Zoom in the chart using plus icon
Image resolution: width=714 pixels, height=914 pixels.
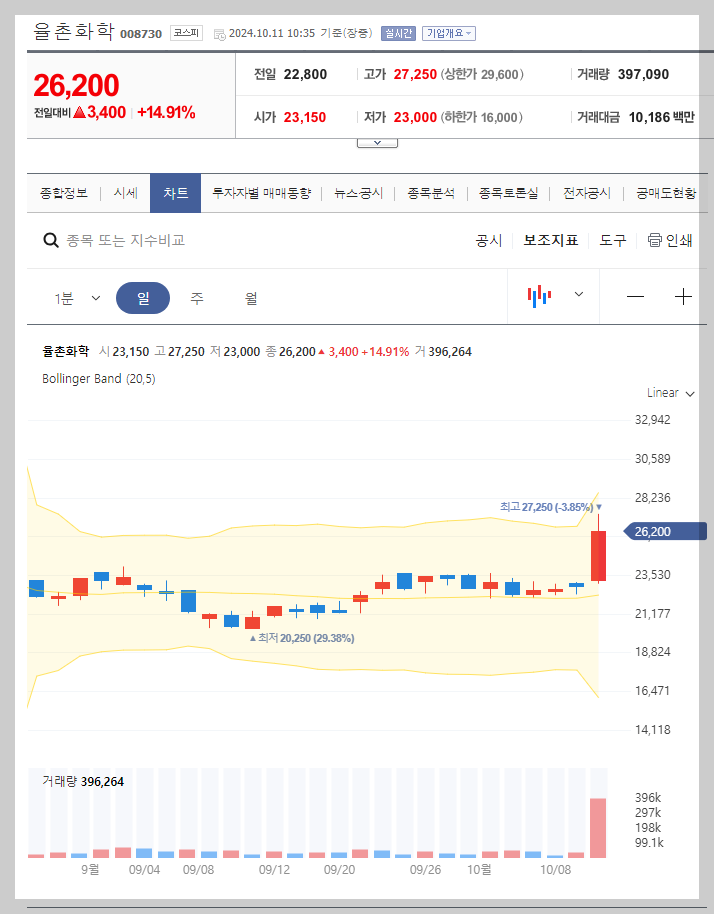click(683, 296)
